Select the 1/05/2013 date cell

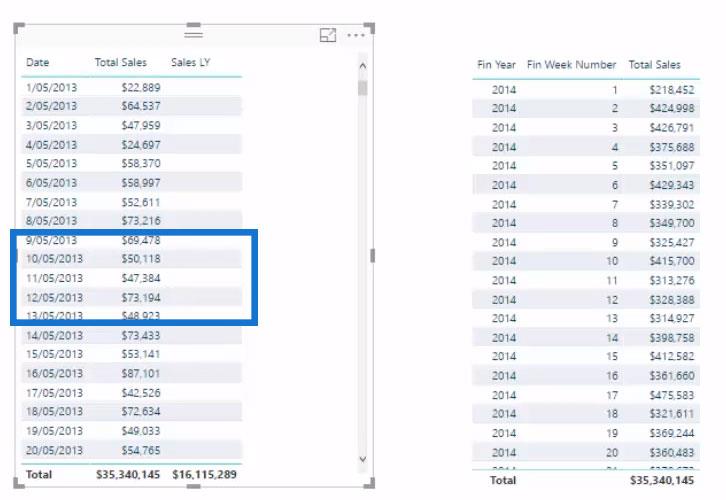51,88
